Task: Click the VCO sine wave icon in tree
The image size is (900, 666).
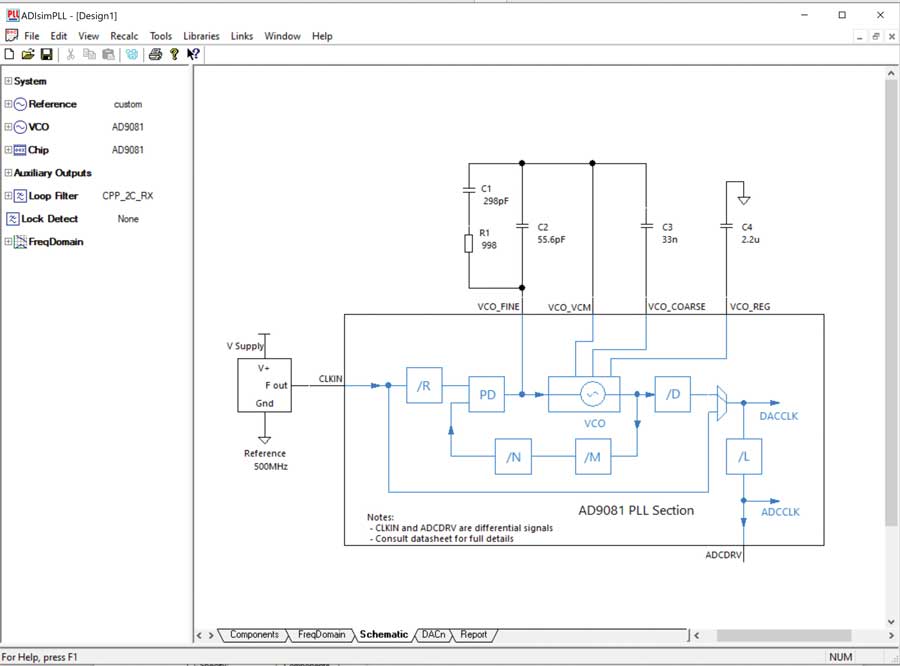Action: pos(20,127)
